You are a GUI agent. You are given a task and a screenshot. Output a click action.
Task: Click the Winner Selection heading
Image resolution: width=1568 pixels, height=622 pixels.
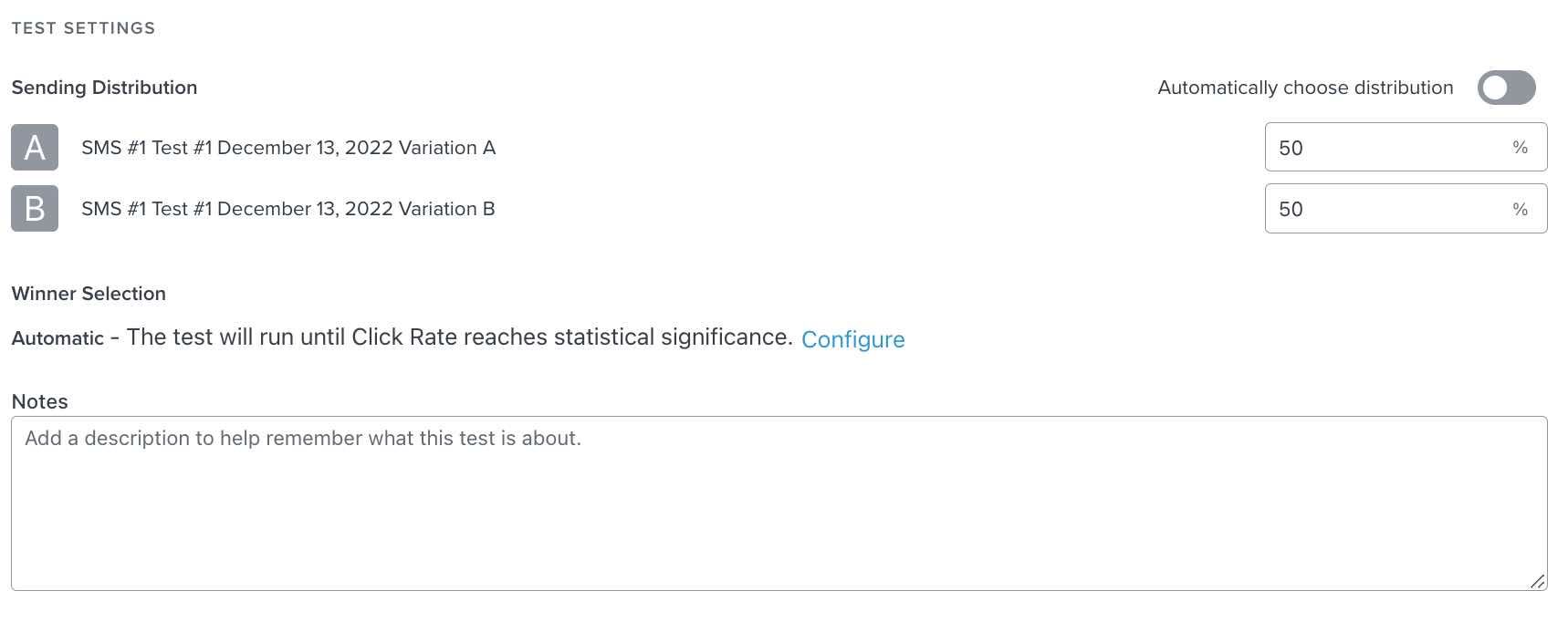pyautogui.click(x=88, y=293)
